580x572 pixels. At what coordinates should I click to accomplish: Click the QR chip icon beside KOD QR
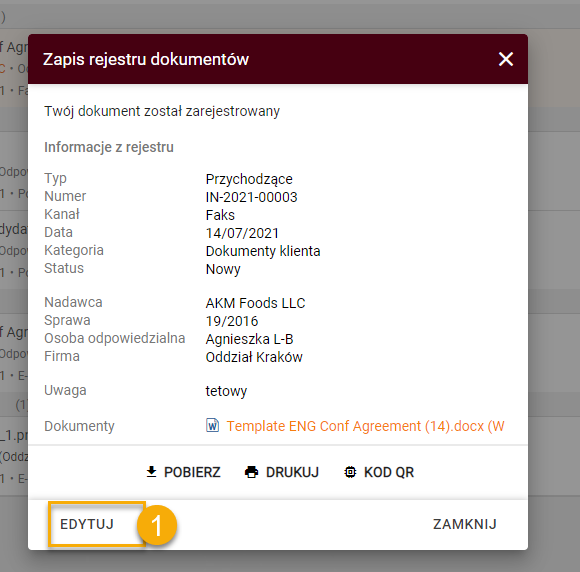(x=350, y=472)
